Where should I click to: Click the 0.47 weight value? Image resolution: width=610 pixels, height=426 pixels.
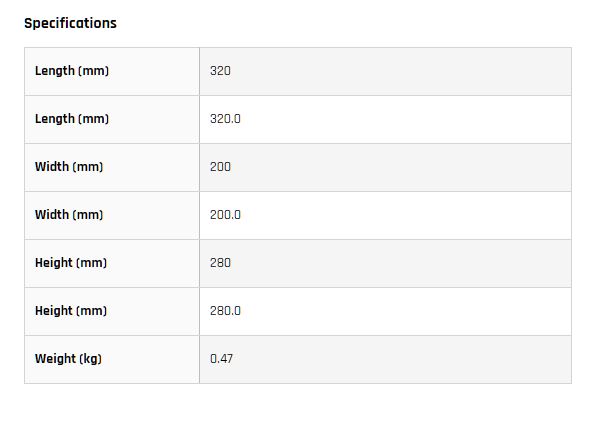(221, 358)
